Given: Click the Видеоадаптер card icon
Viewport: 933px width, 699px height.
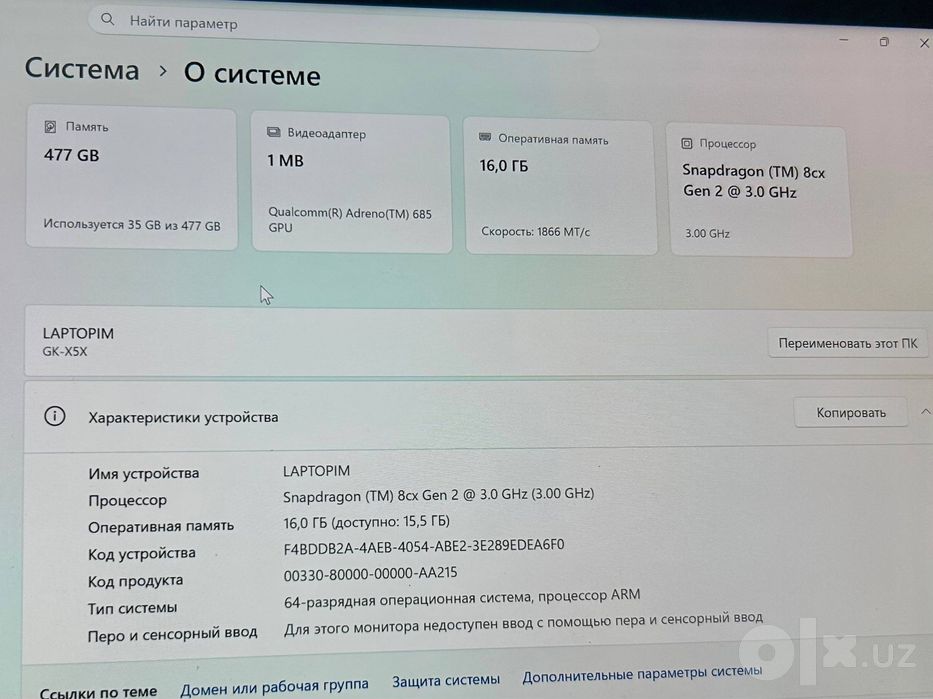Looking at the screenshot, I should click(x=274, y=132).
